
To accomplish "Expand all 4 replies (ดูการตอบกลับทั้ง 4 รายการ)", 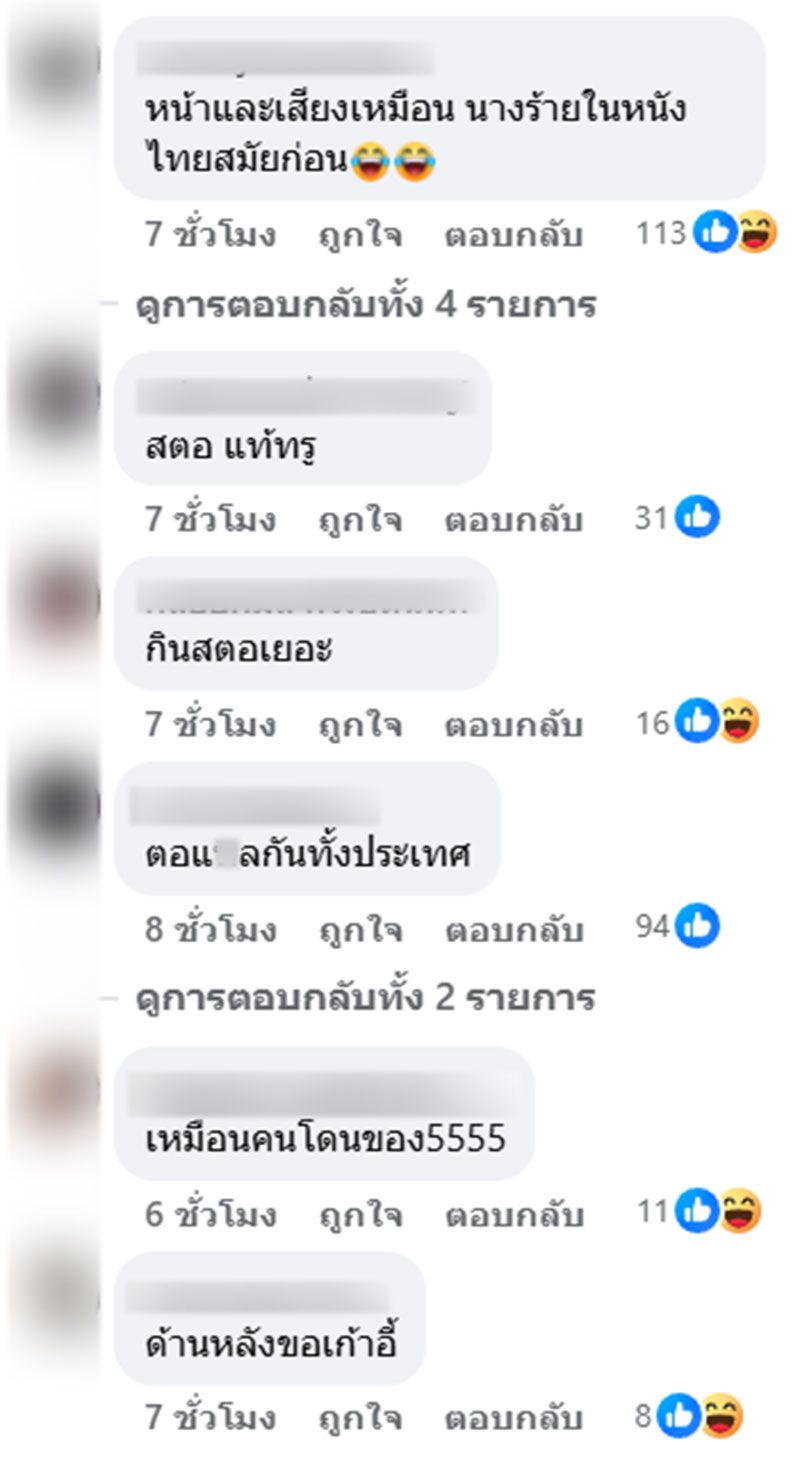I will click(x=366, y=304).
